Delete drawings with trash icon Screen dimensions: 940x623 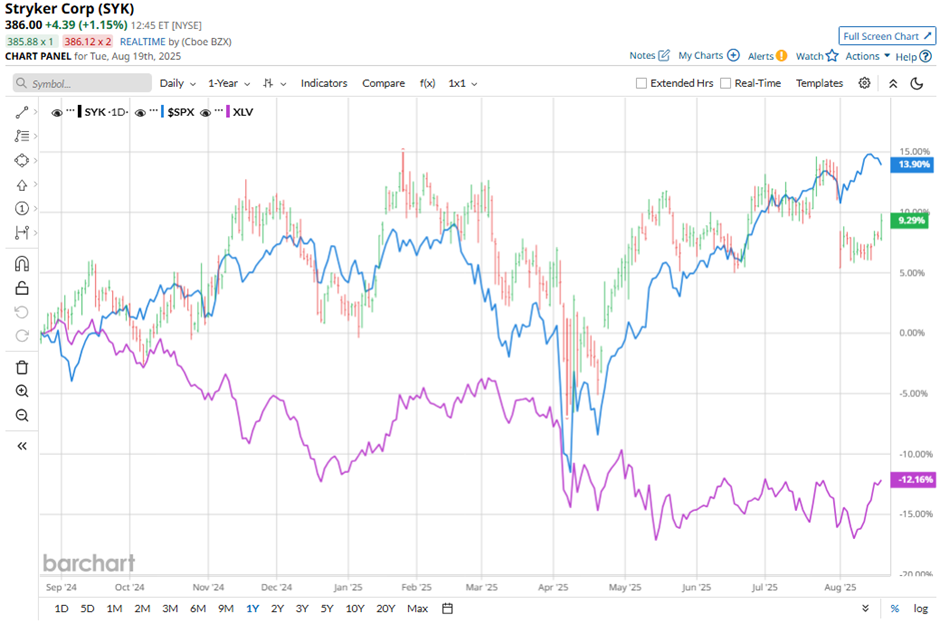pos(22,368)
